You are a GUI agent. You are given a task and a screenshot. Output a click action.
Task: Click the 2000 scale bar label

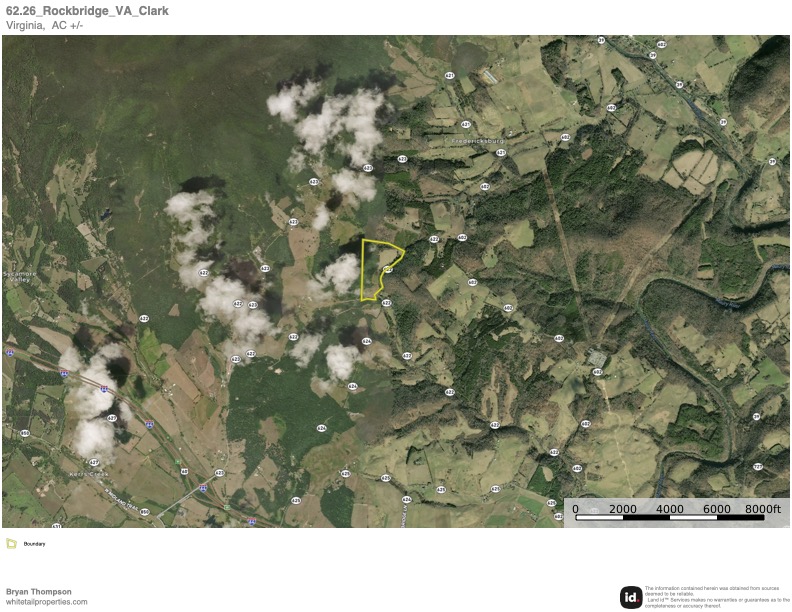pyautogui.click(x=622, y=508)
